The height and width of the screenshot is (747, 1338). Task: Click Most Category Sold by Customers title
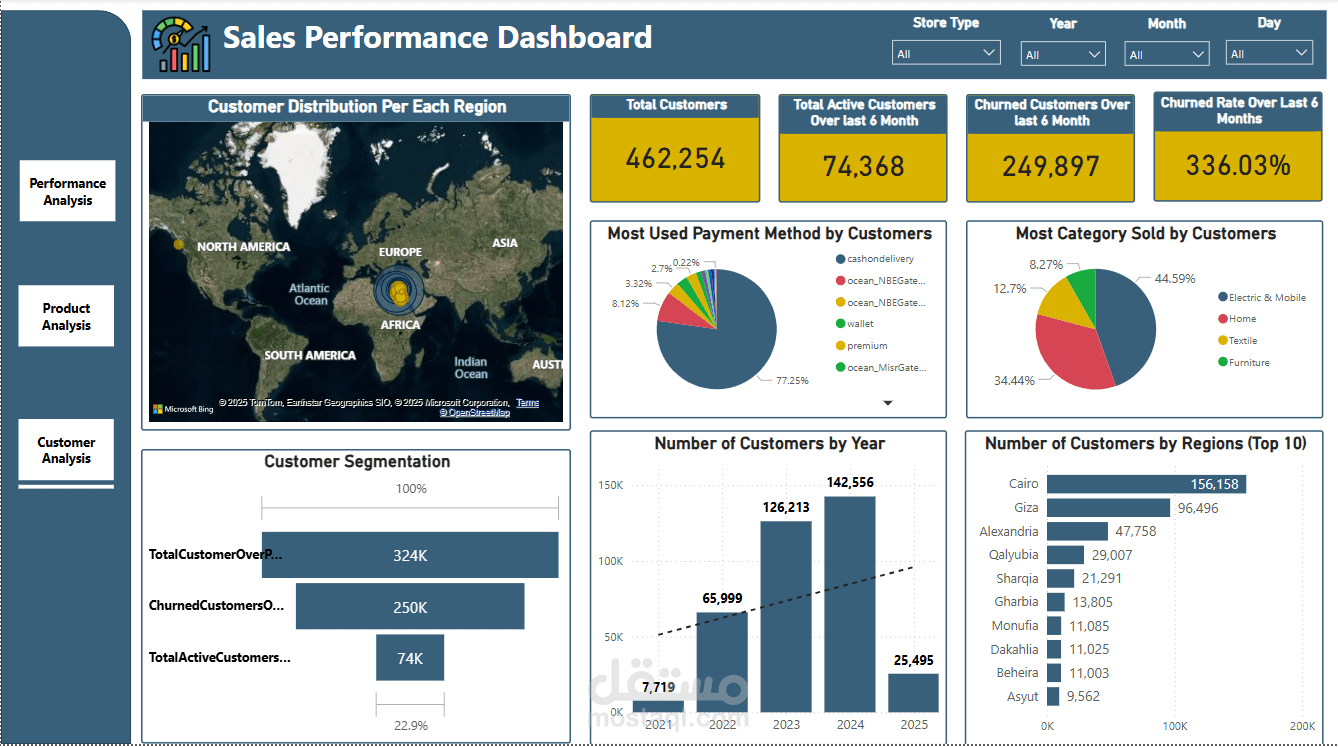(1146, 234)
